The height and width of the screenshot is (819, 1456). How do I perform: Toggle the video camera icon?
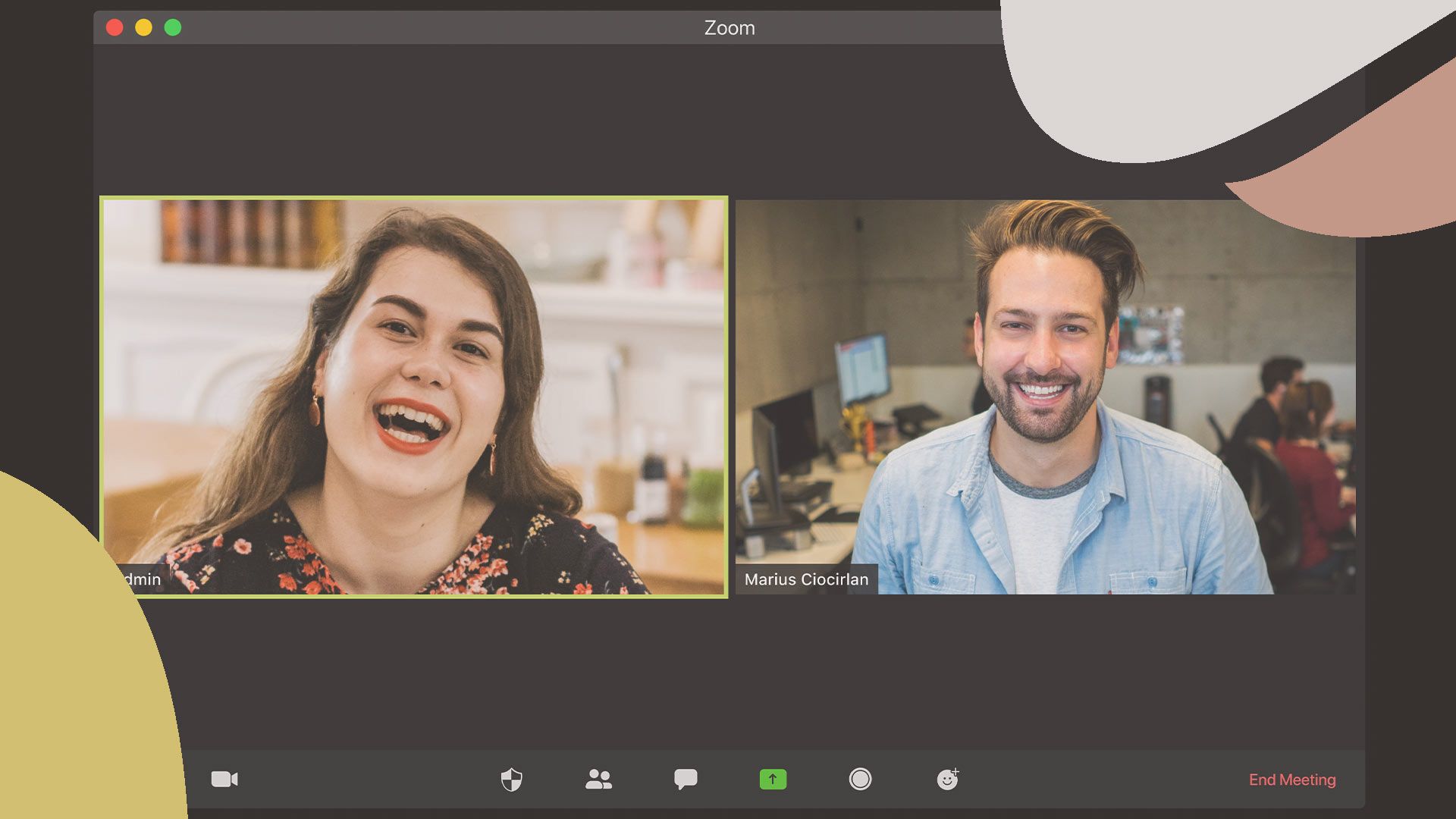[224, 780]
